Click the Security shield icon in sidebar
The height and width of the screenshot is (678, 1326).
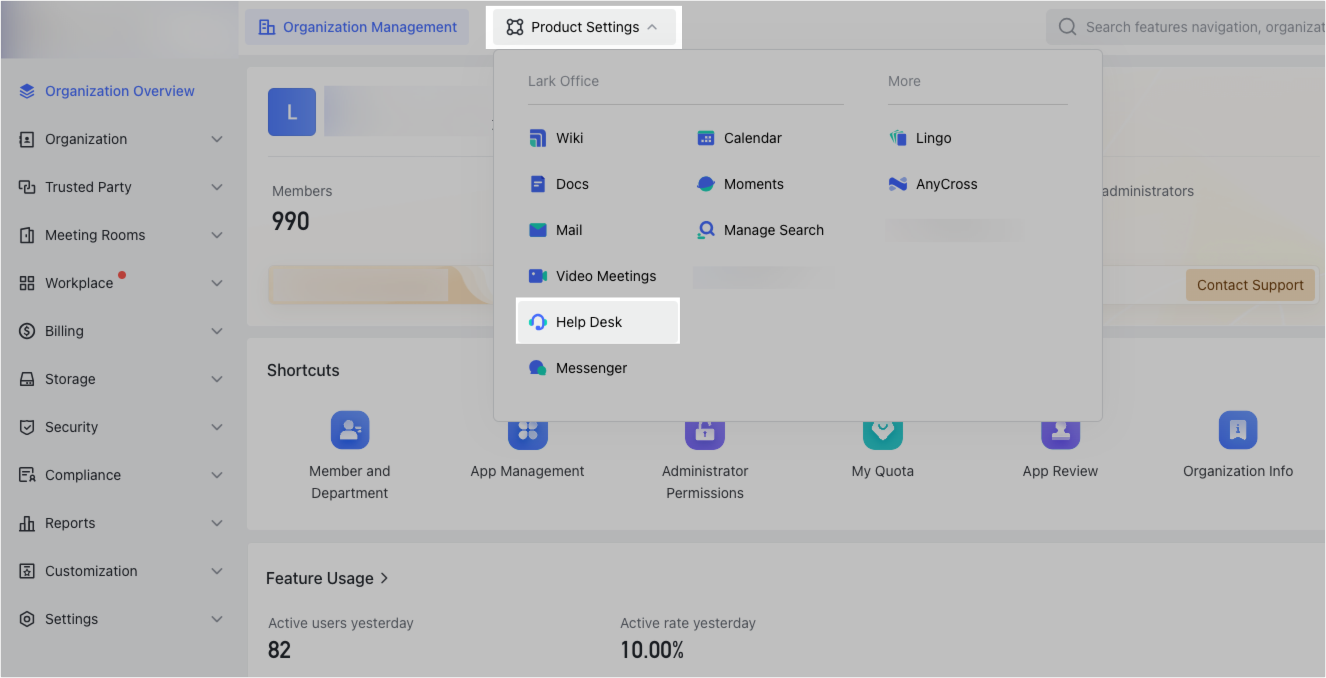coord(27,427)
